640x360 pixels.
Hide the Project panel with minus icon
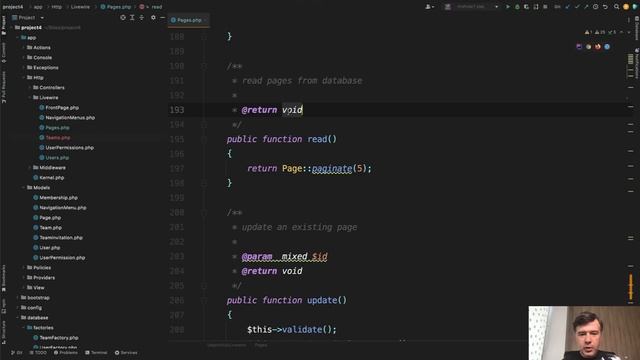tap(162, 18)
